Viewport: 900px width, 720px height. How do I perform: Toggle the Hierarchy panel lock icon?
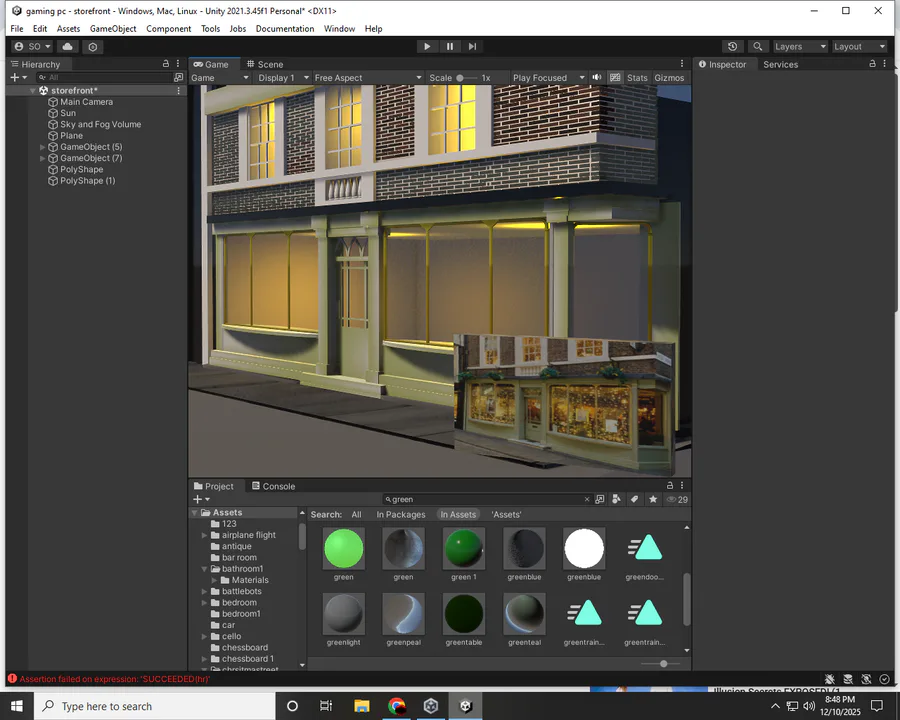[x=166, y=64]
